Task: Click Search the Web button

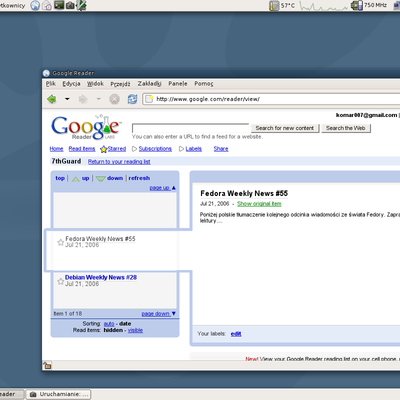Action: coord(346,128)
